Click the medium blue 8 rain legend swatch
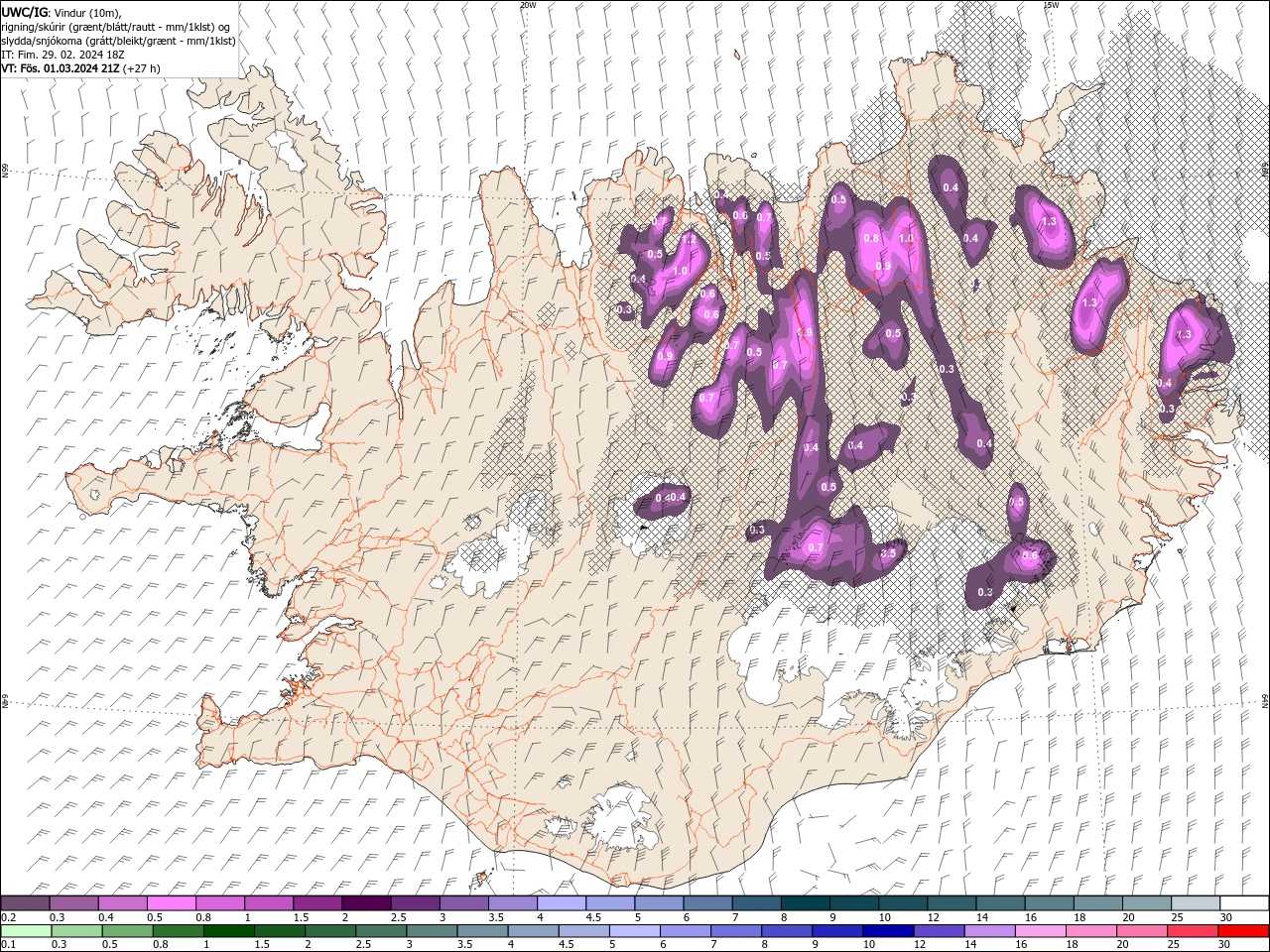This screenshot has width=1270, height=952. pyautogui.click(x=787, y=930)
